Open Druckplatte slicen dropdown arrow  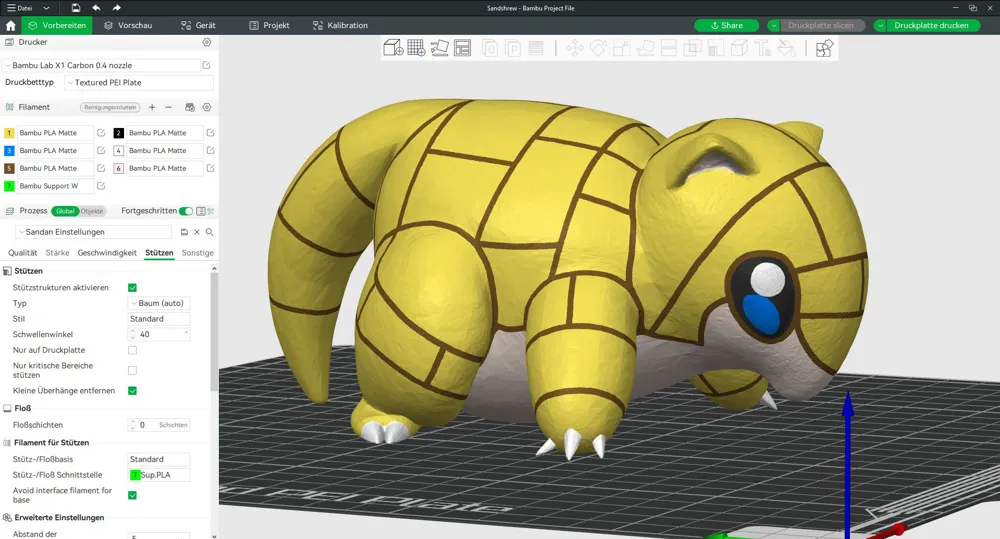[774, 26]
